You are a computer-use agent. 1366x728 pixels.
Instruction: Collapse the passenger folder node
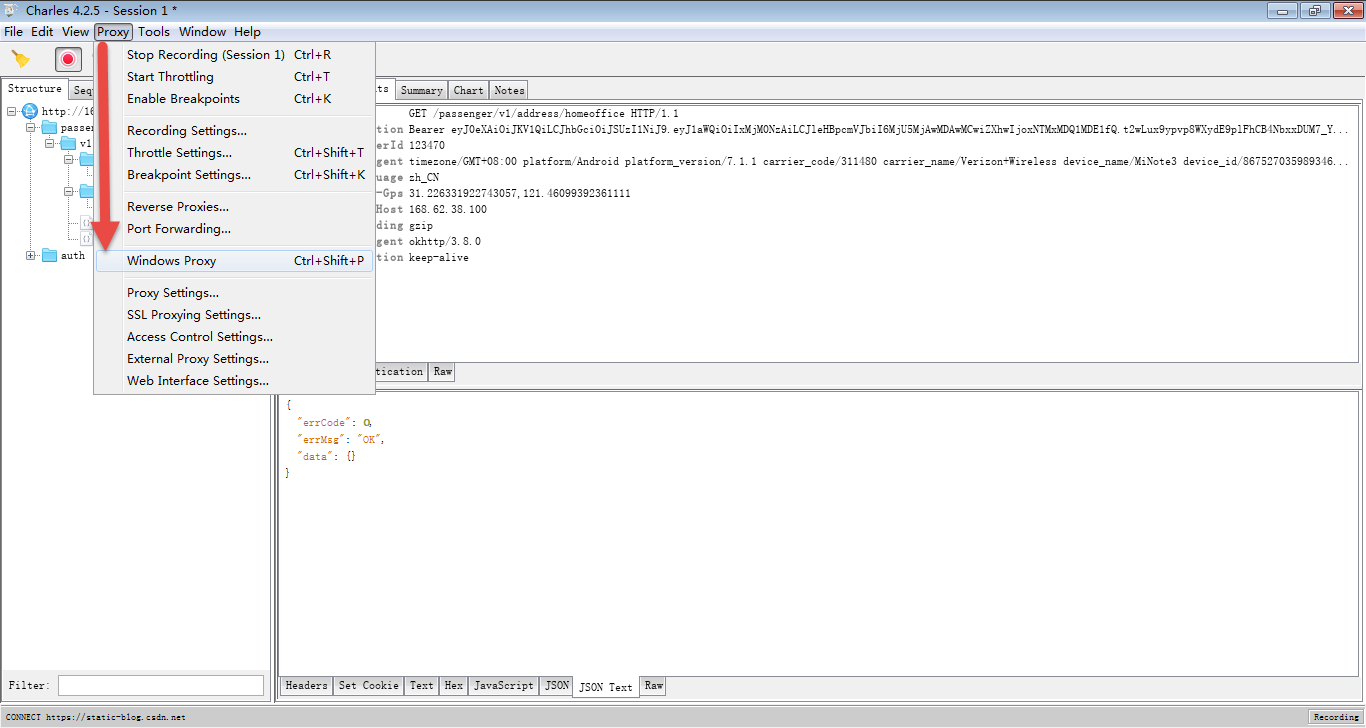pyautogui.click(x=30, y=127)
